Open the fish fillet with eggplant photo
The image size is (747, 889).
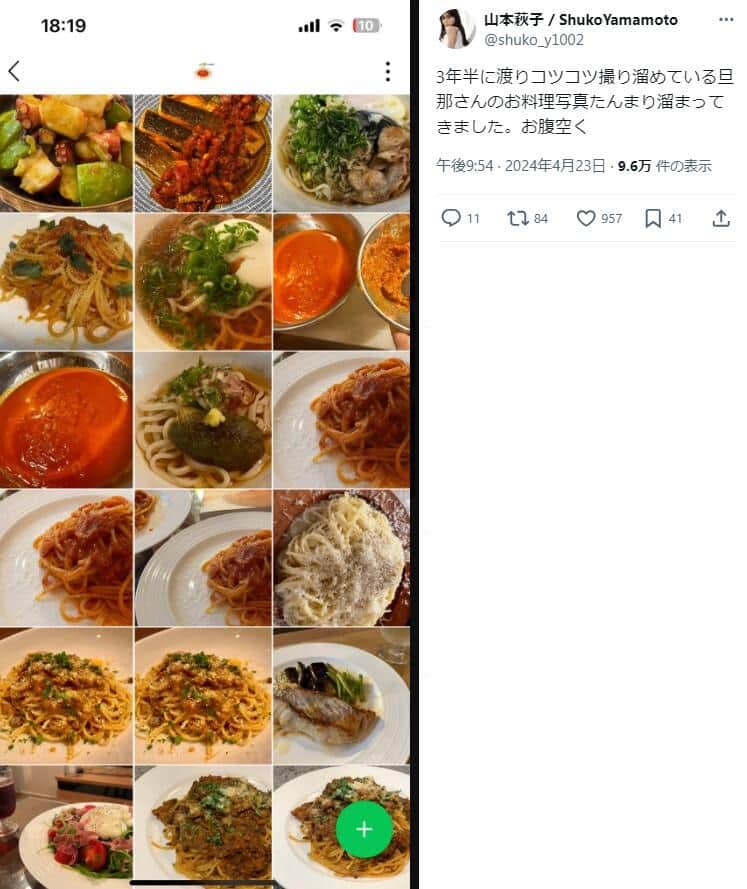(341, 696)
